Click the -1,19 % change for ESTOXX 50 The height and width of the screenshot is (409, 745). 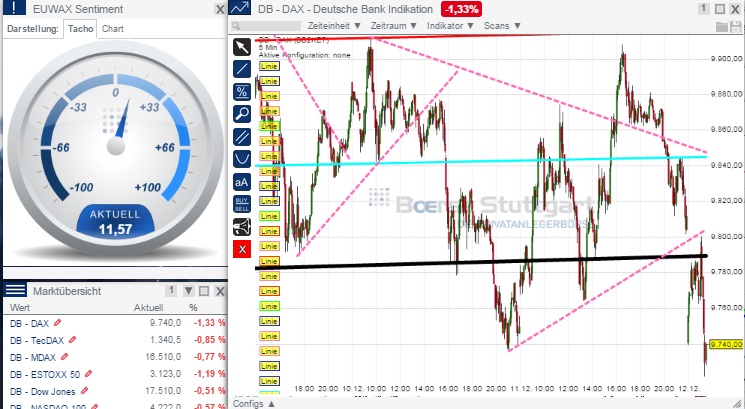coord(209,374)
